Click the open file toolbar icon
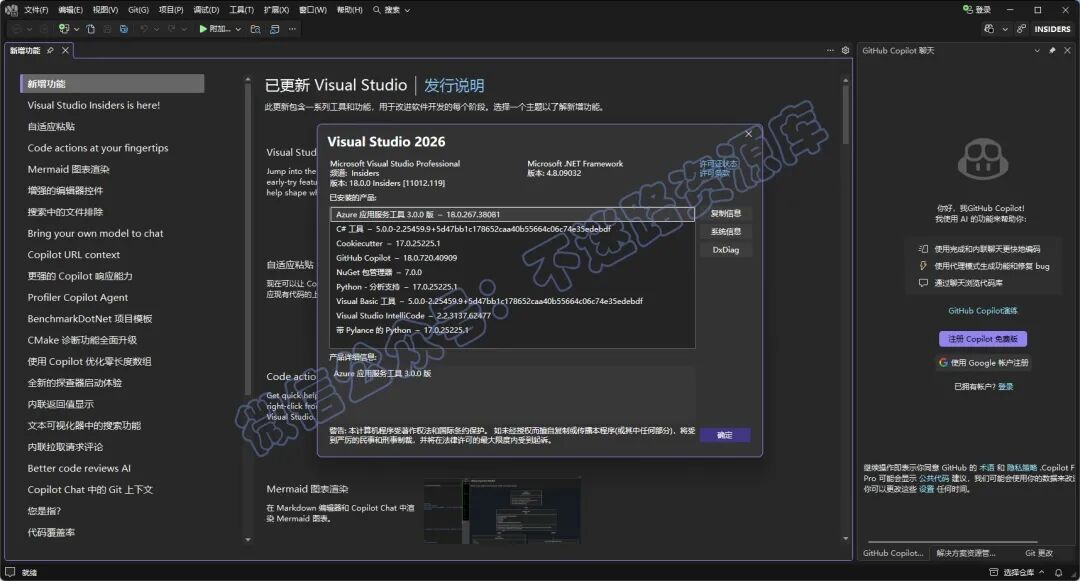Image resolution: width=1080 pixels, height=581 pixels. click(x=90, y=29)
